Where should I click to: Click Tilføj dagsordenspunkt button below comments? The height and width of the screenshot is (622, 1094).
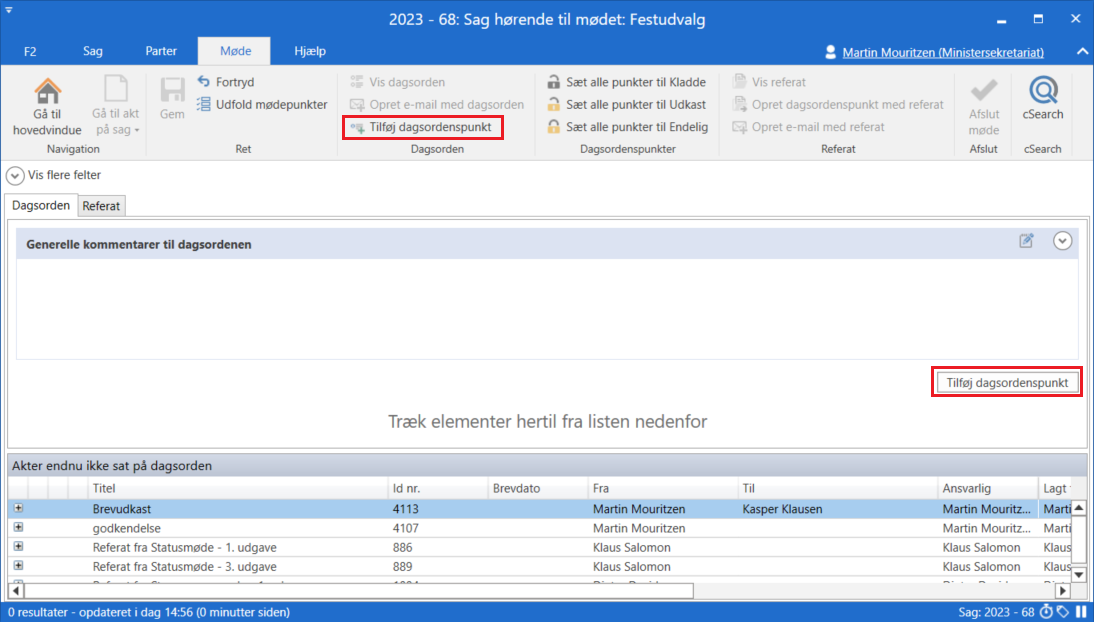1006,383
